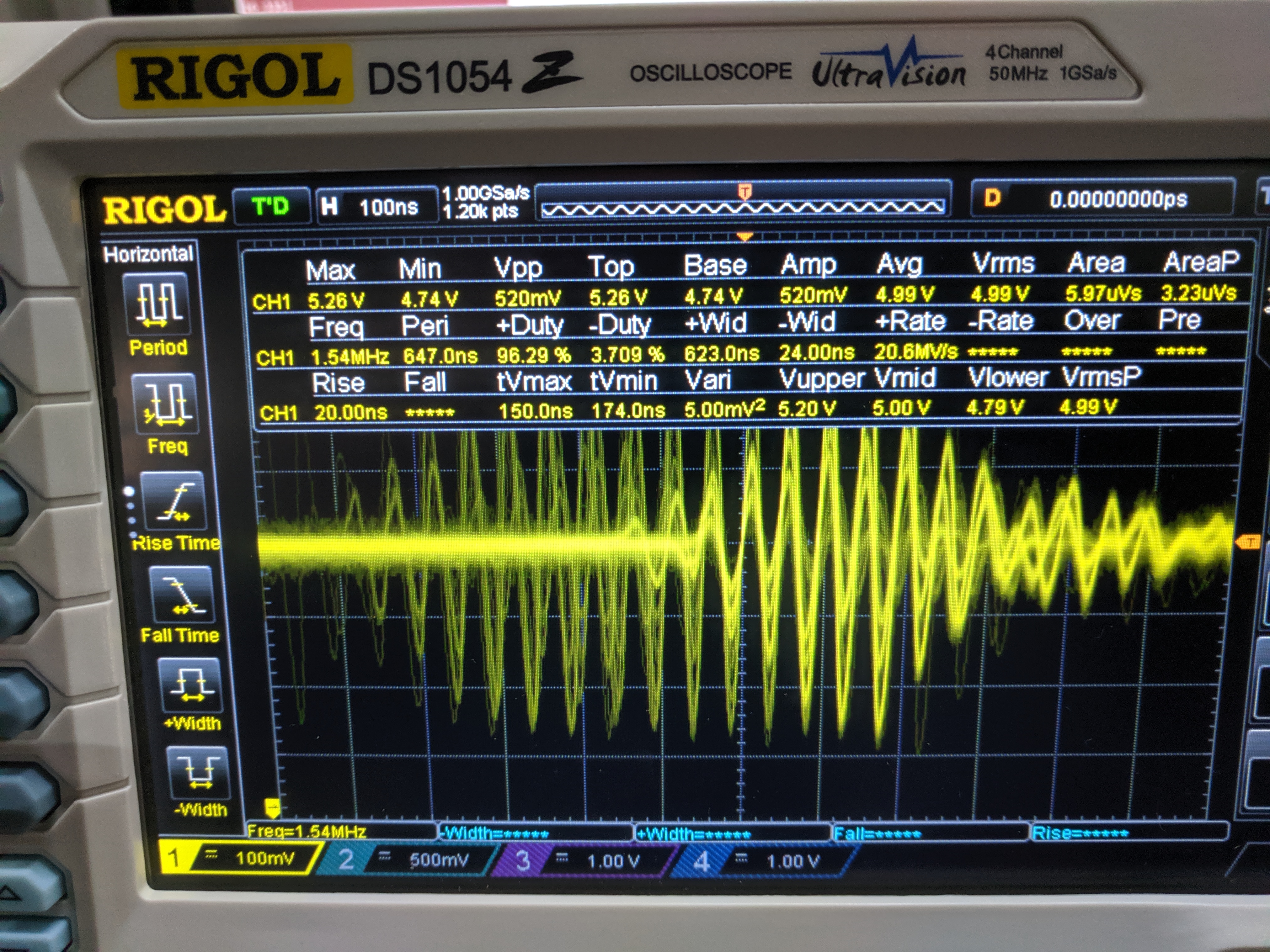Click the Vrms column header
The image size is (1270, 952).
point(1003,263)
